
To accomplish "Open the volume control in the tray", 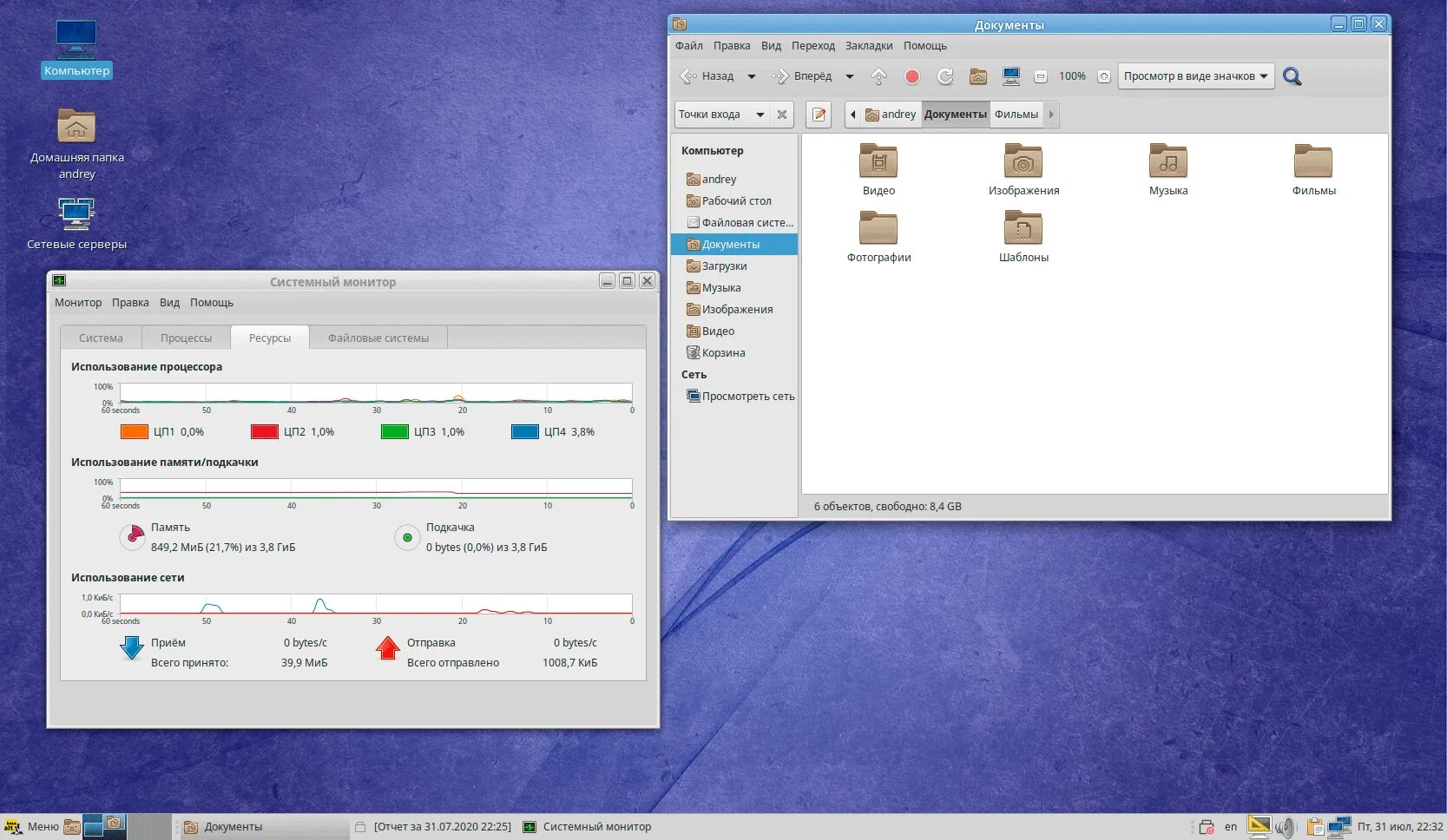I will click(x=1286, y=827).
